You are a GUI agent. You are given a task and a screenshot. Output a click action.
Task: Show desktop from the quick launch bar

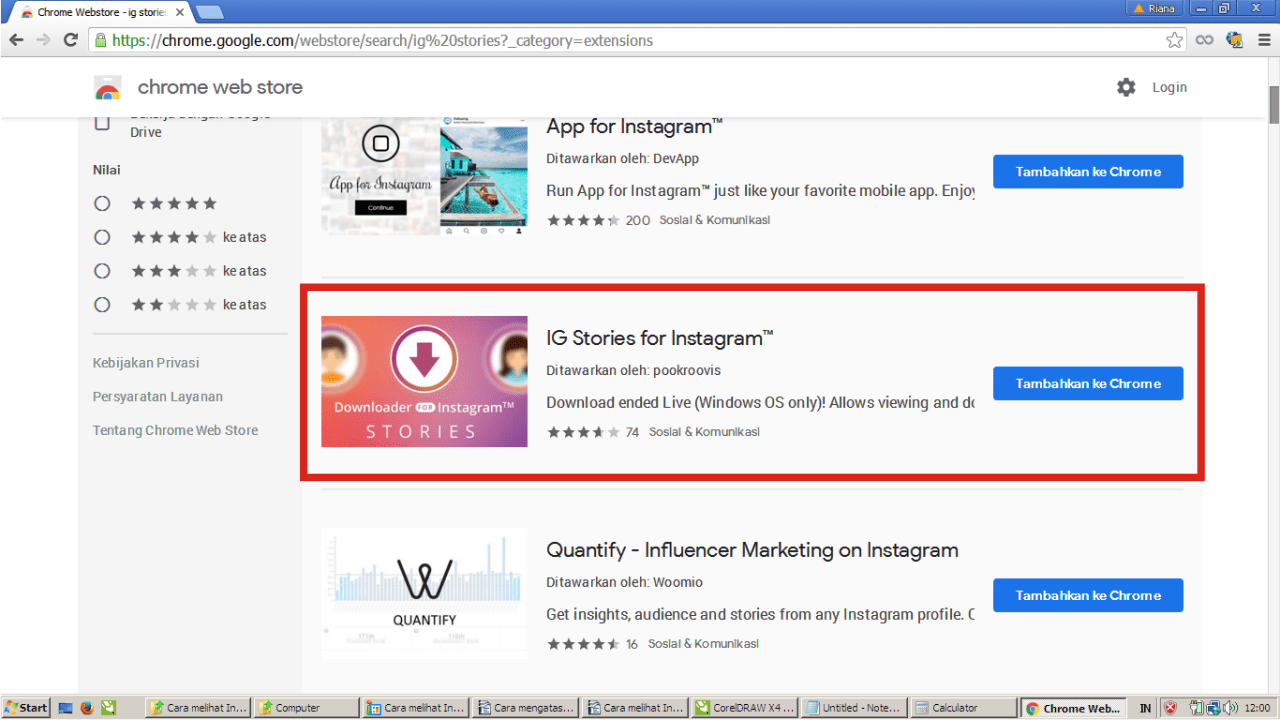tap(66, 708)
